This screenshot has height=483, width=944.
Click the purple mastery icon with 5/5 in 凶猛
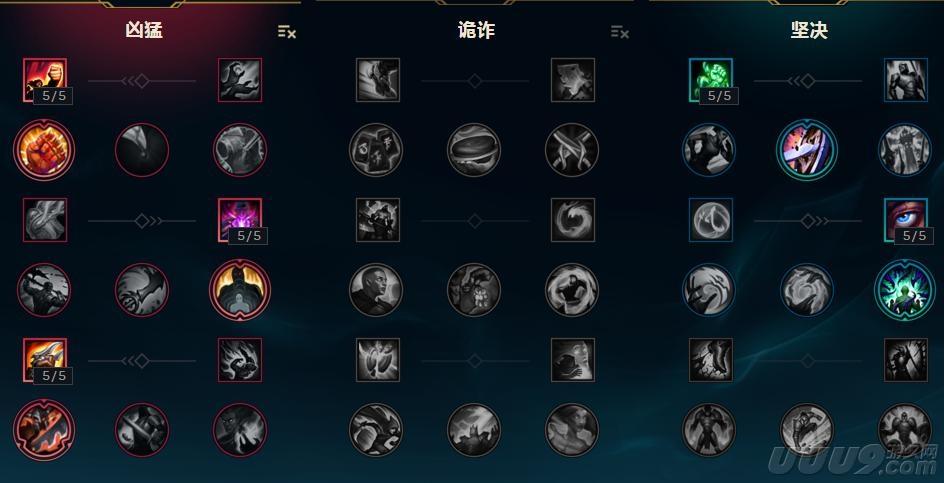pos(240,220)
